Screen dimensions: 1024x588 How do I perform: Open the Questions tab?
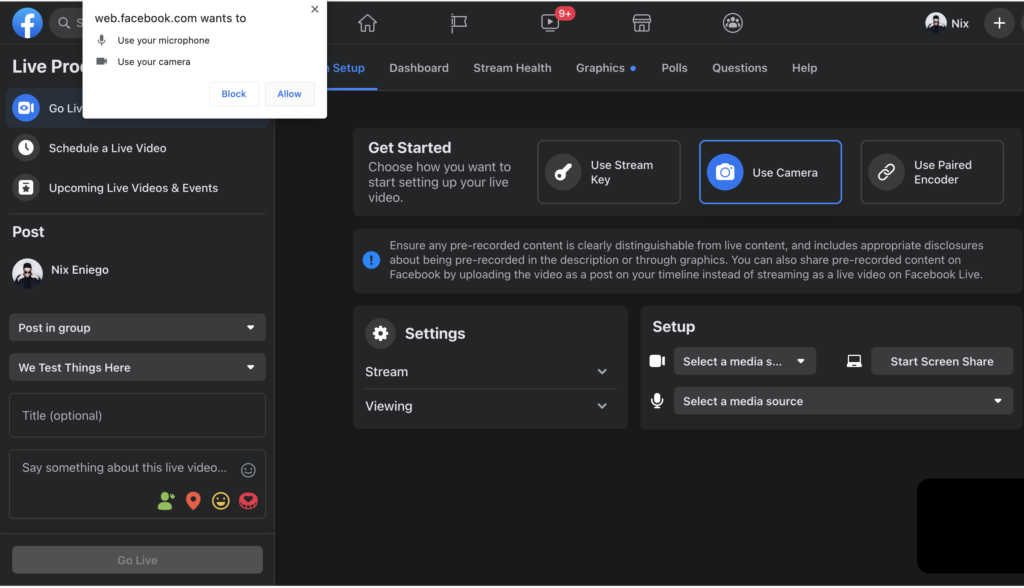[x=739, y=68]
